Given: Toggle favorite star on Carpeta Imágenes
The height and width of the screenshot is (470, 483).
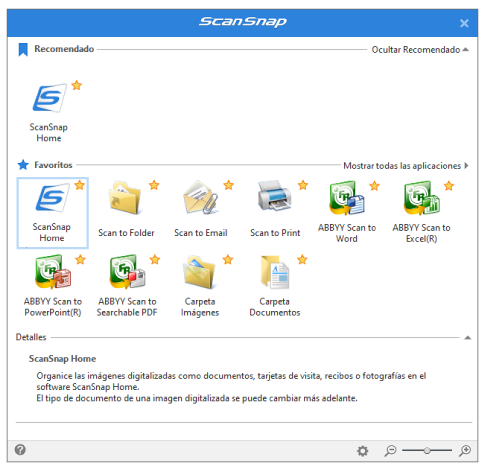Looking at the screenshot, I should 228,259.
